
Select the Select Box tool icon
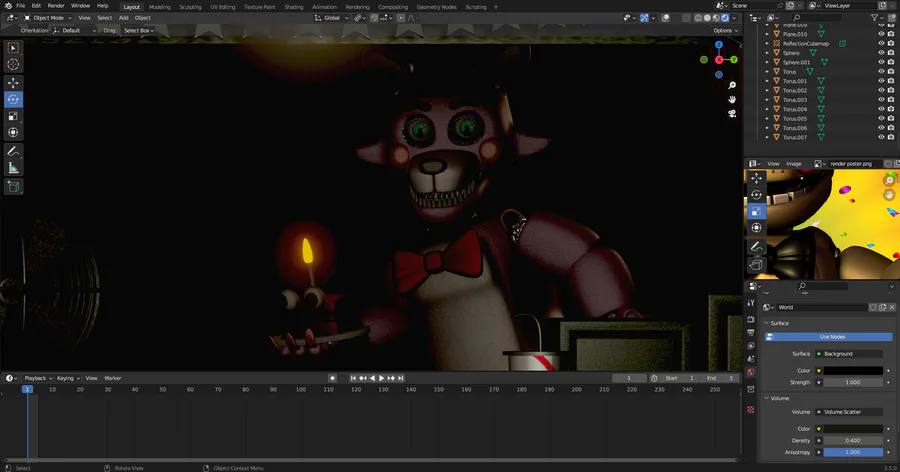tap(13, 48)
